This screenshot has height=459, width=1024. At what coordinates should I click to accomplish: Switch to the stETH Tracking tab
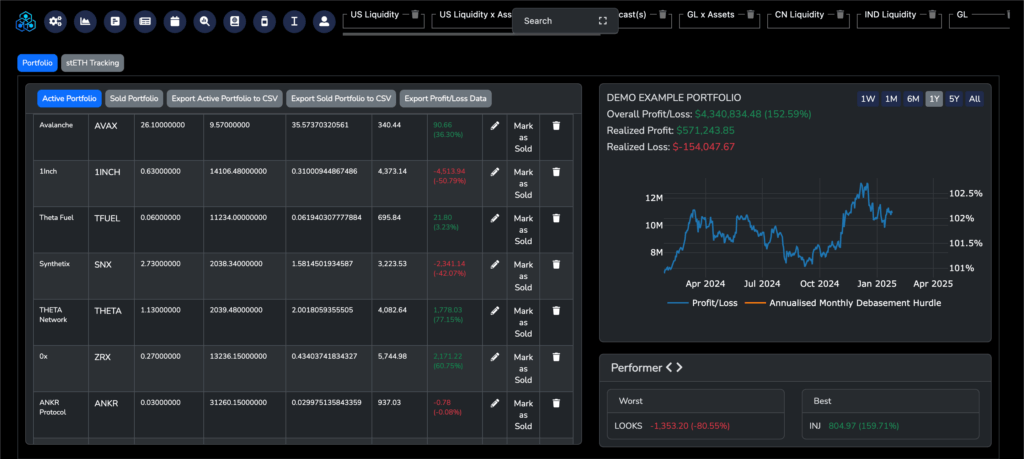92,63
